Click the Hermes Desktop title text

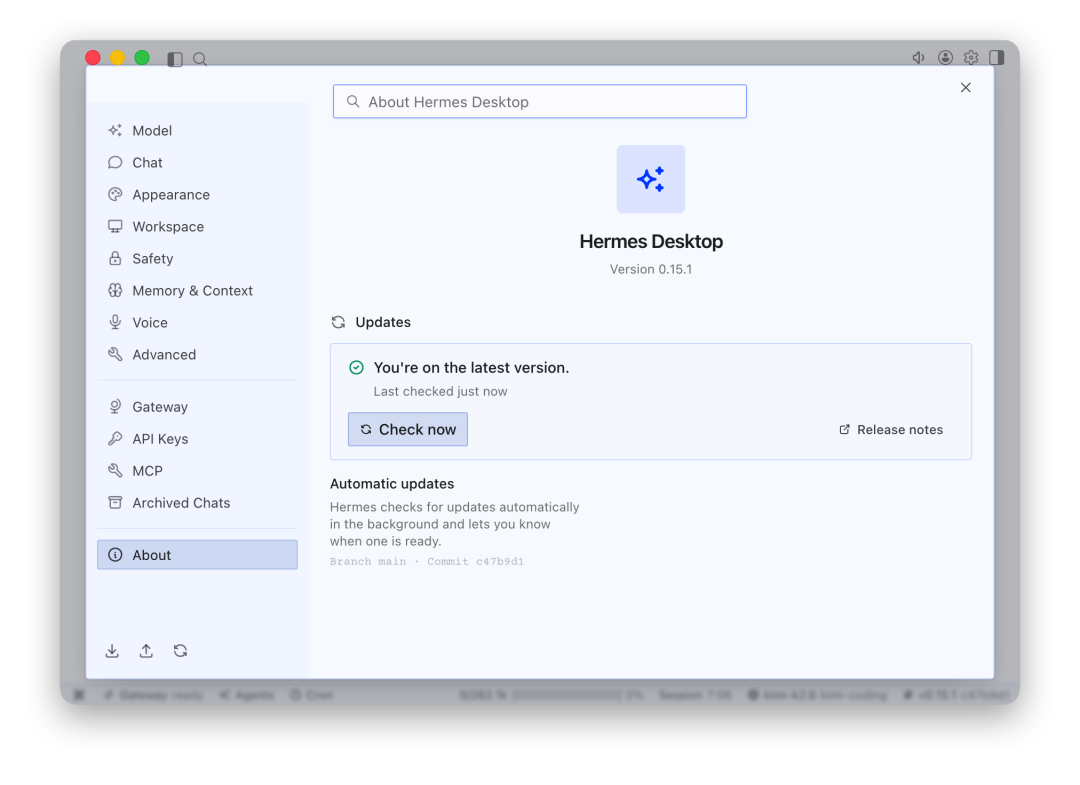[x=651, y=242]
